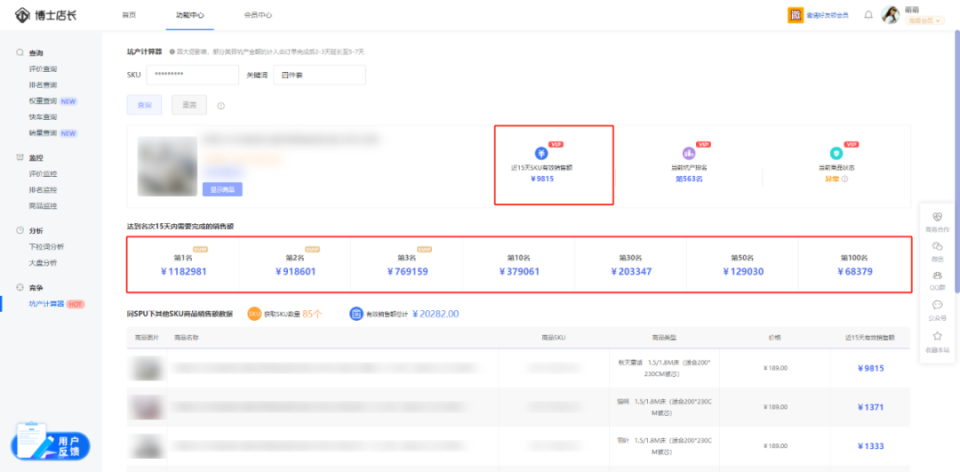Switch to the 首页 tab

click(128, 16)
